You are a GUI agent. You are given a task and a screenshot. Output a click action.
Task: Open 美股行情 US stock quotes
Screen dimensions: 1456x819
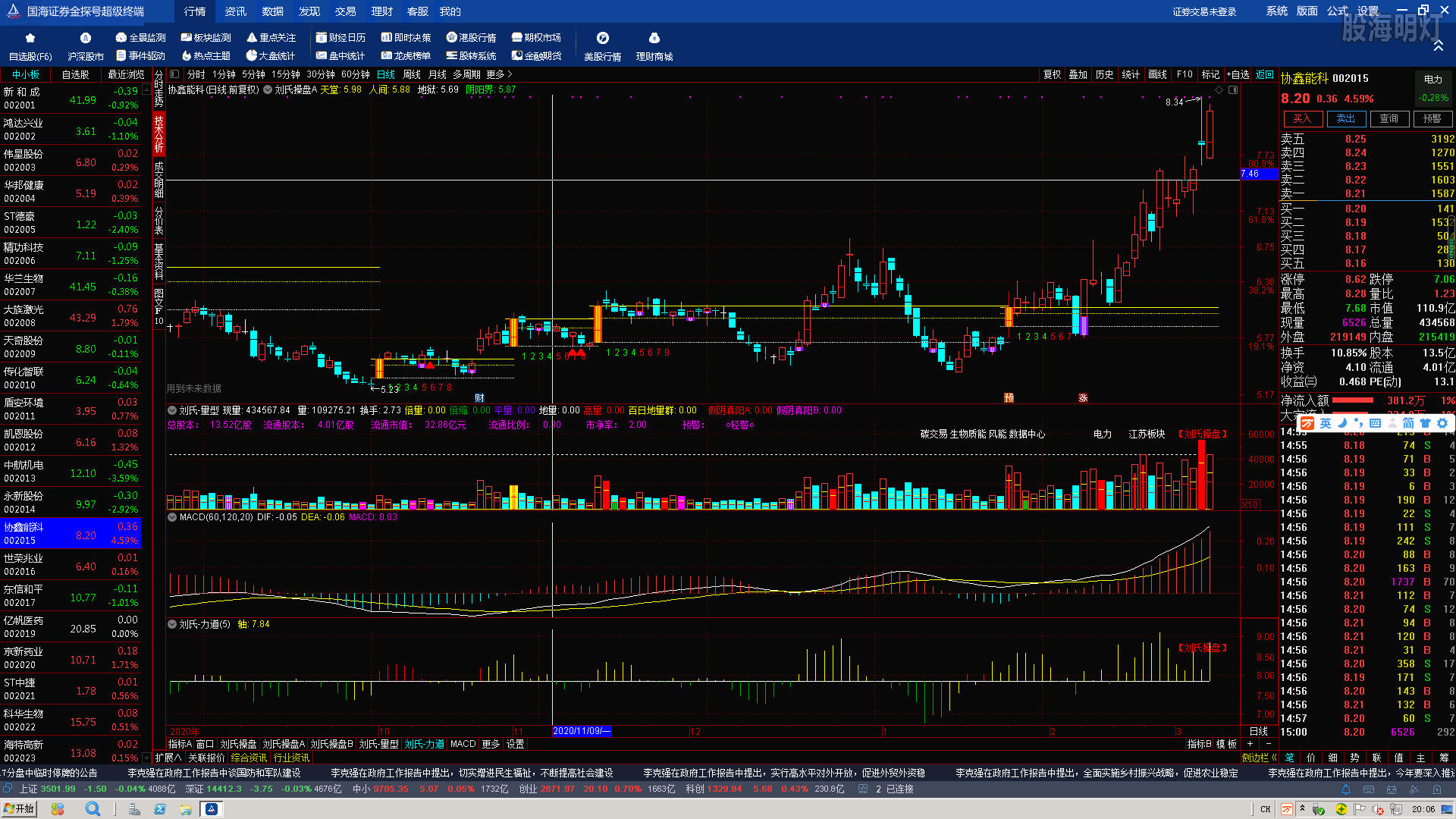pos(603,46)
